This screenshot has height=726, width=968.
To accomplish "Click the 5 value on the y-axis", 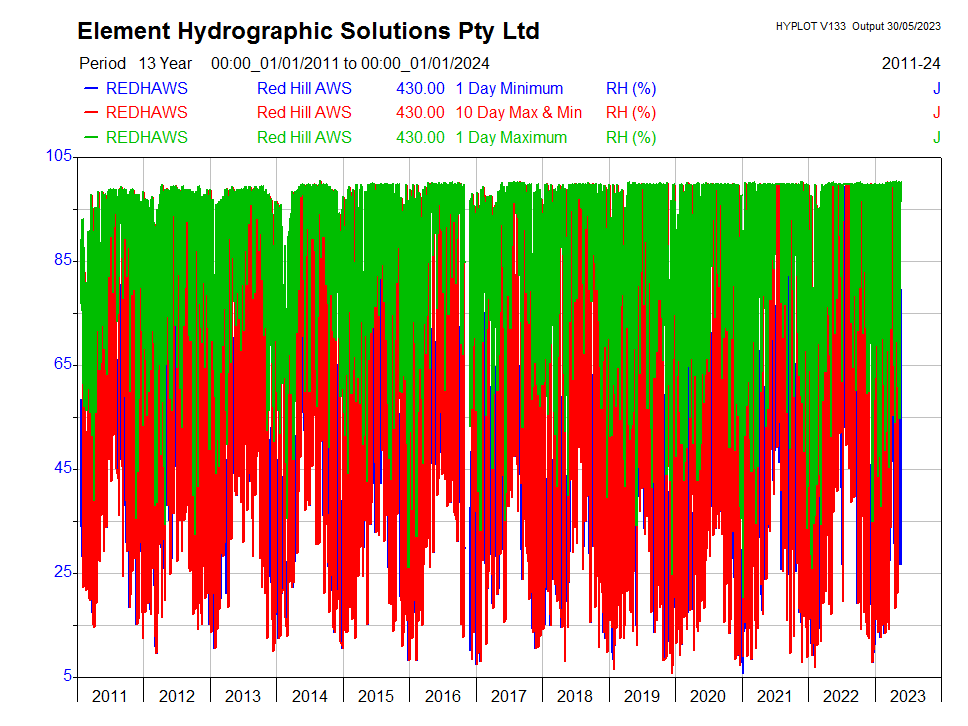I will (67, 677).
